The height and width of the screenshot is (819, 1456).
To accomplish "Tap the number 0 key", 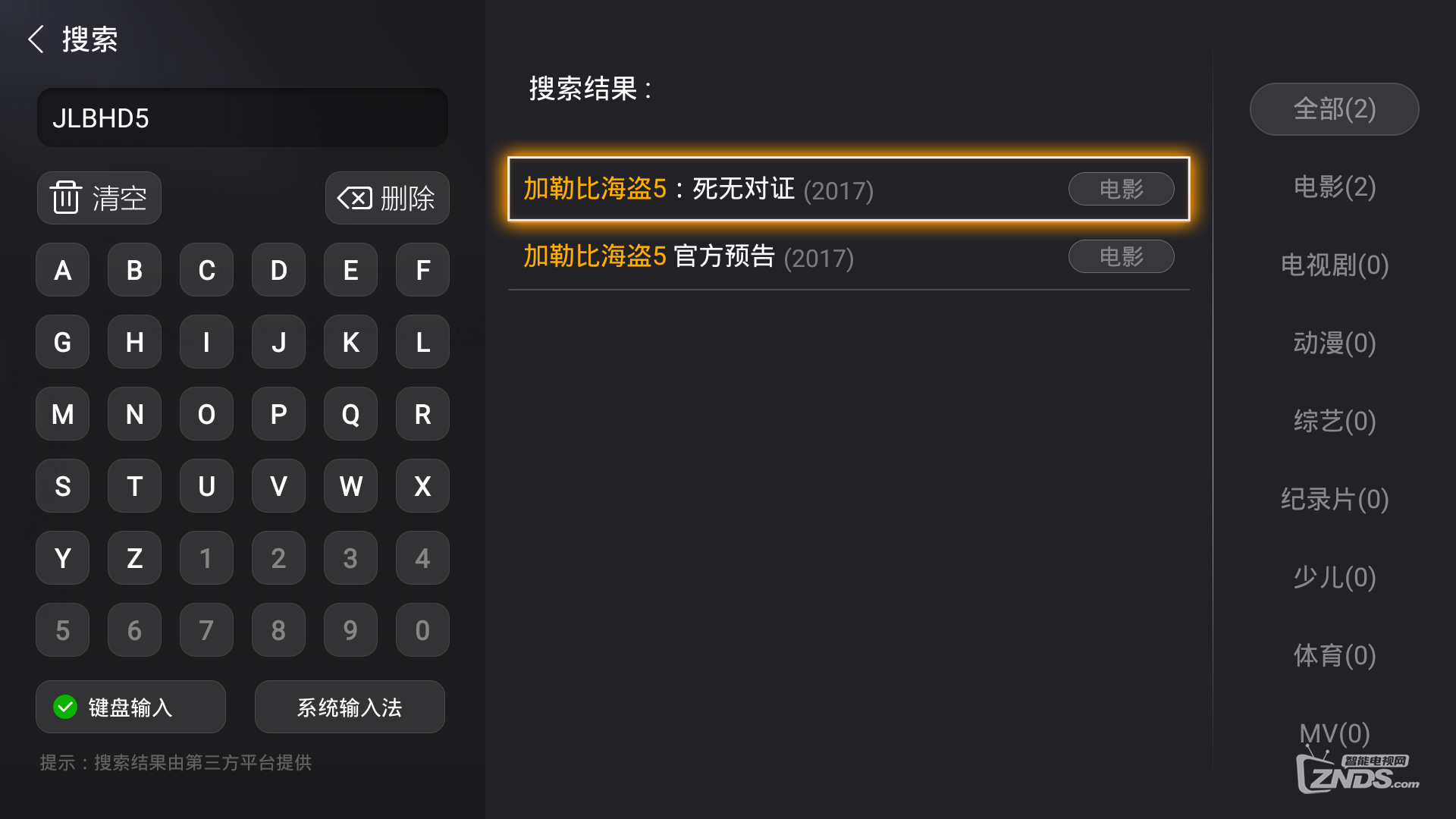I will (x=422, y=630).
